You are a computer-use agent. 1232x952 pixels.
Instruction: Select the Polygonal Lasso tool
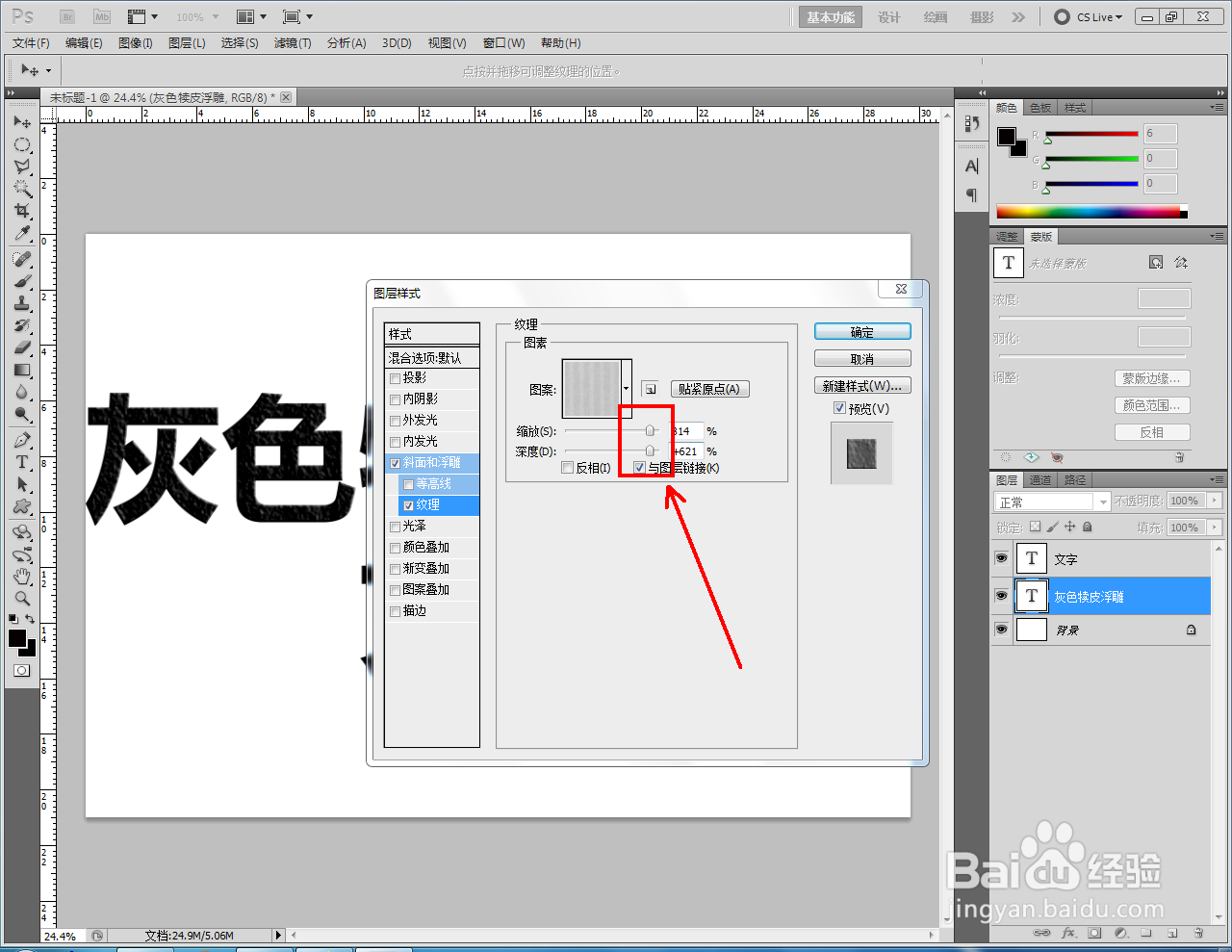click(22, 167)
